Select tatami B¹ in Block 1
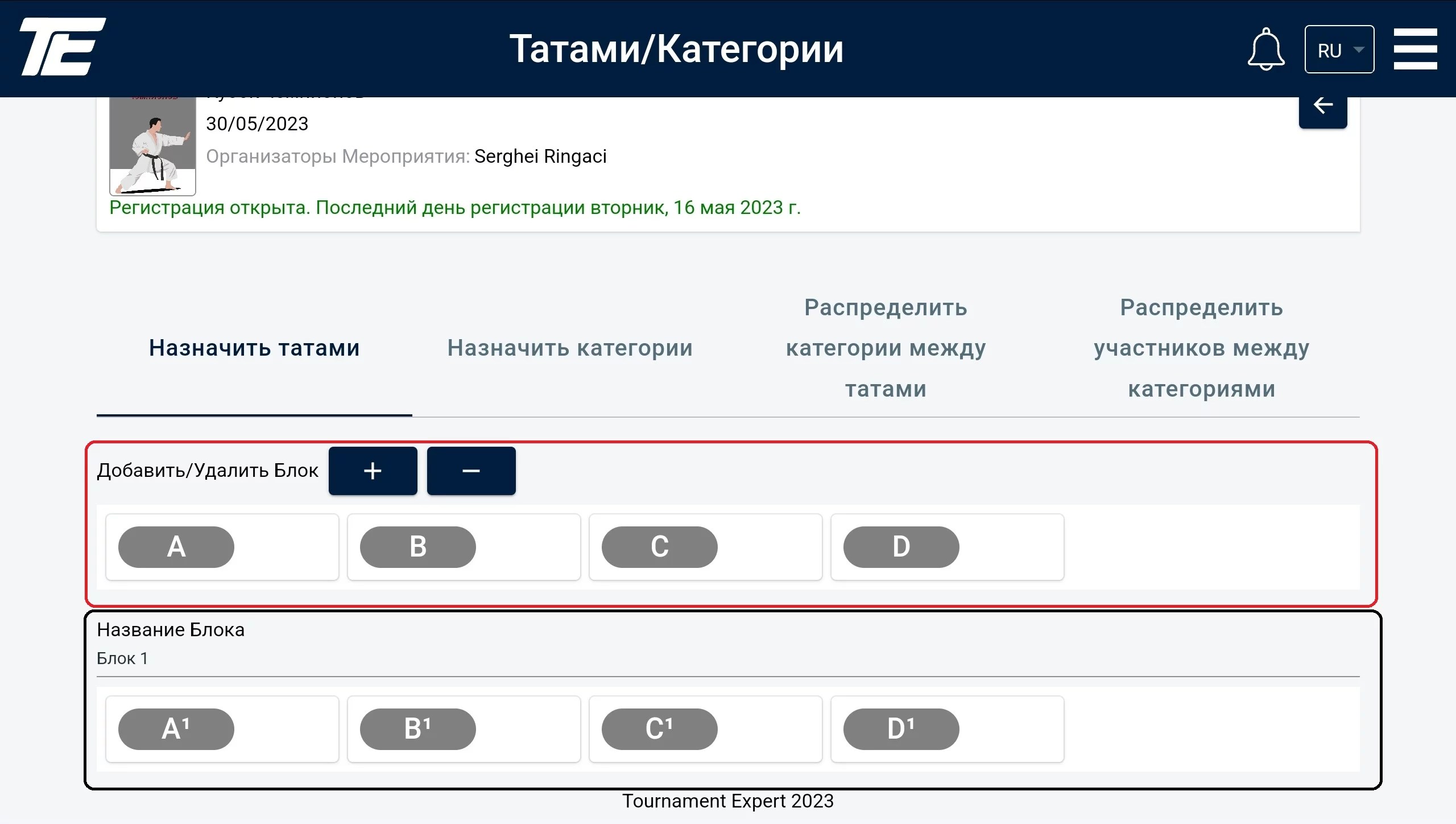Screen dimensions: 1456x824 click(418, 729)
